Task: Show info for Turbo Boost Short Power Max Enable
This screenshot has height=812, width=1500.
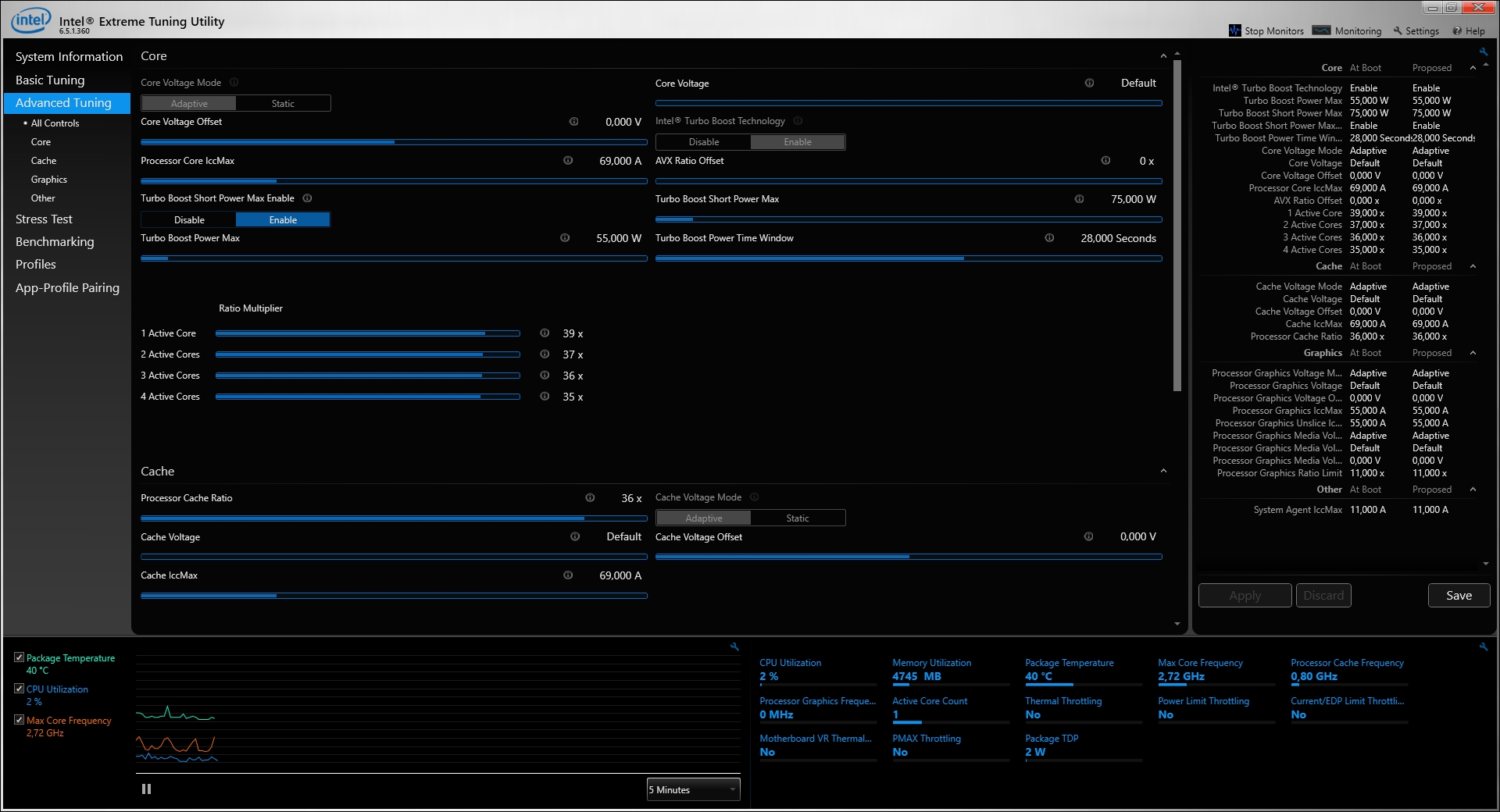Action: coord(307,198)
